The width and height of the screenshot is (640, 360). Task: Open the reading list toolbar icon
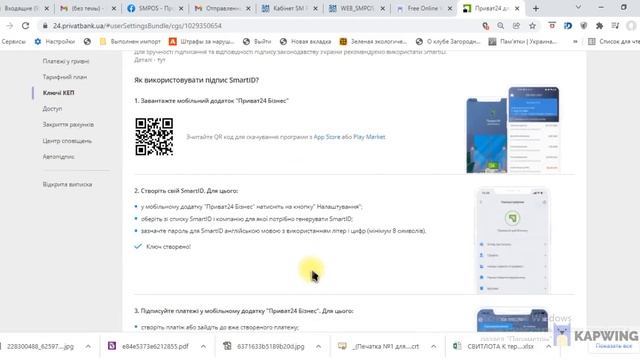click(615, 26)
